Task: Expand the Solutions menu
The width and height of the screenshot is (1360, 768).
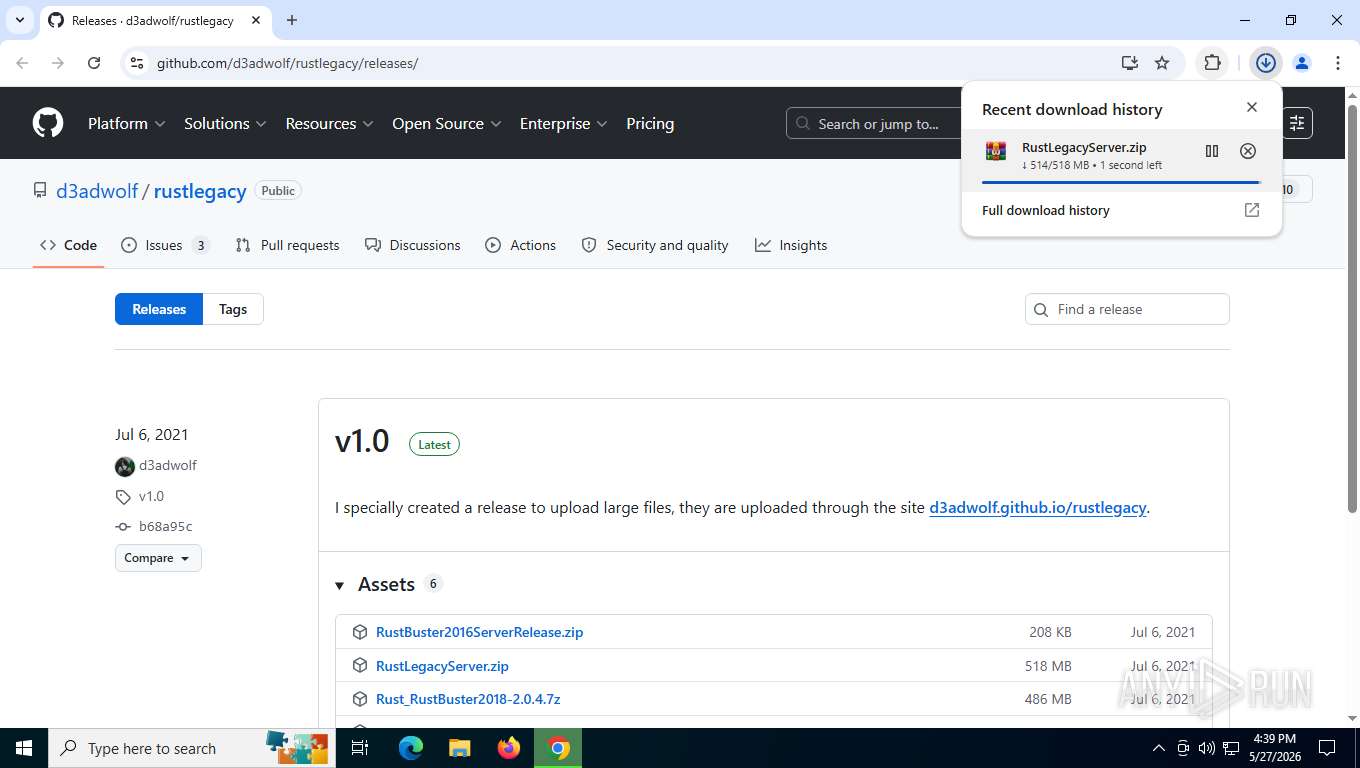Action: 225,123
